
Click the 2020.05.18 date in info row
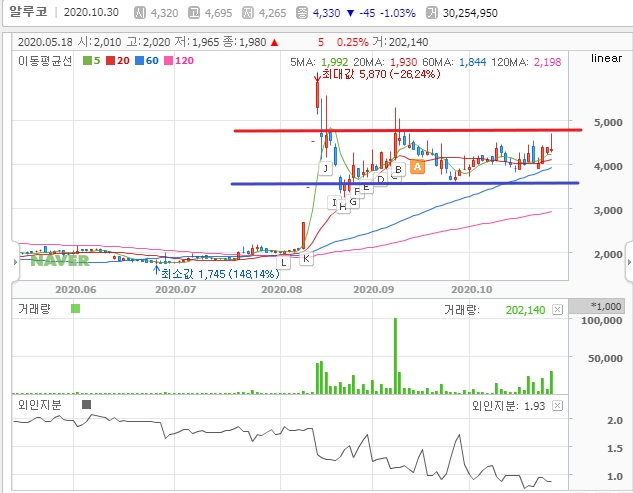coord(45,42)
